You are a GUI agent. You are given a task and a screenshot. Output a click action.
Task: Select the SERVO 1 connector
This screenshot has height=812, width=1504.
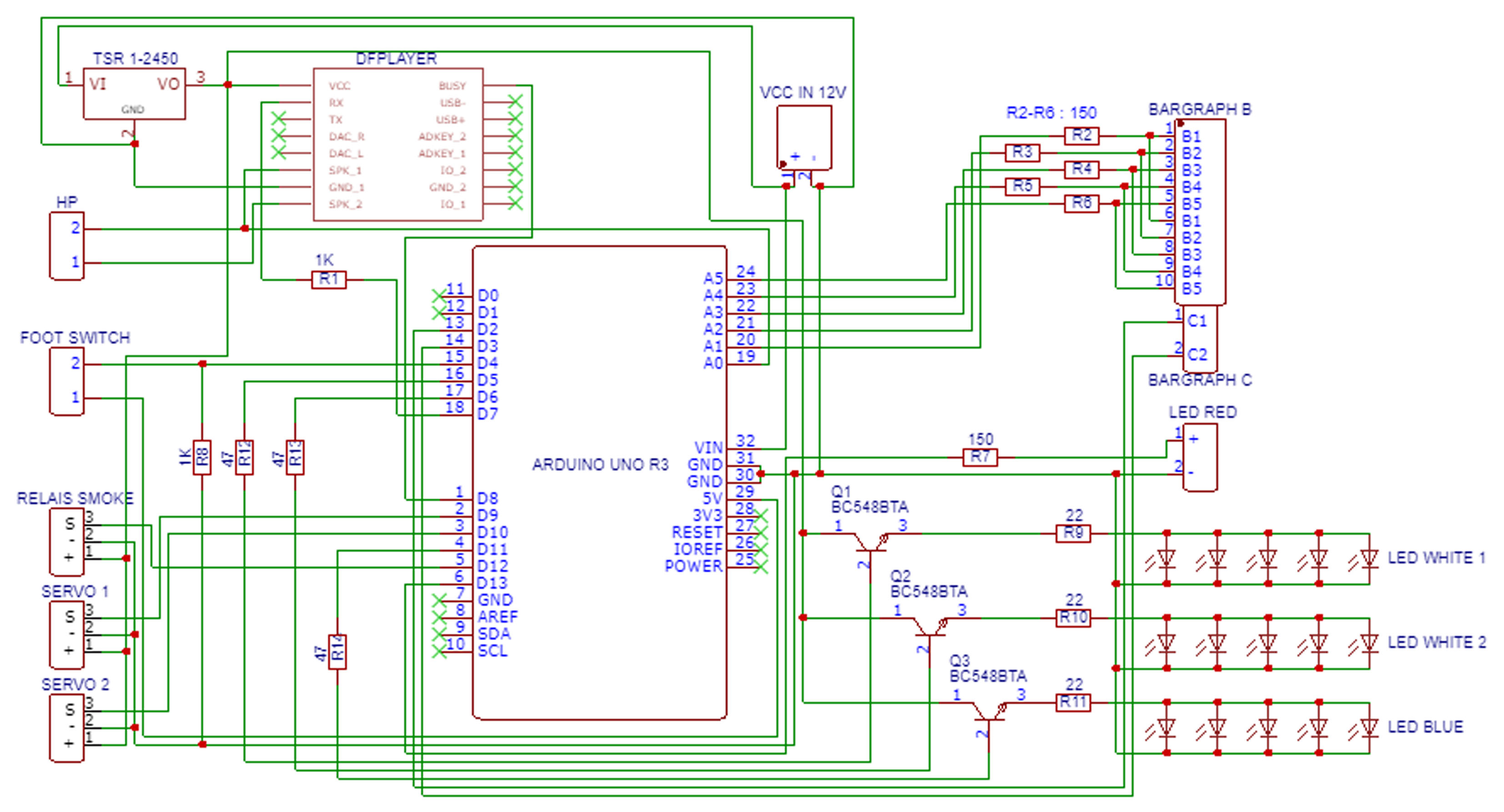coord(66,635)
